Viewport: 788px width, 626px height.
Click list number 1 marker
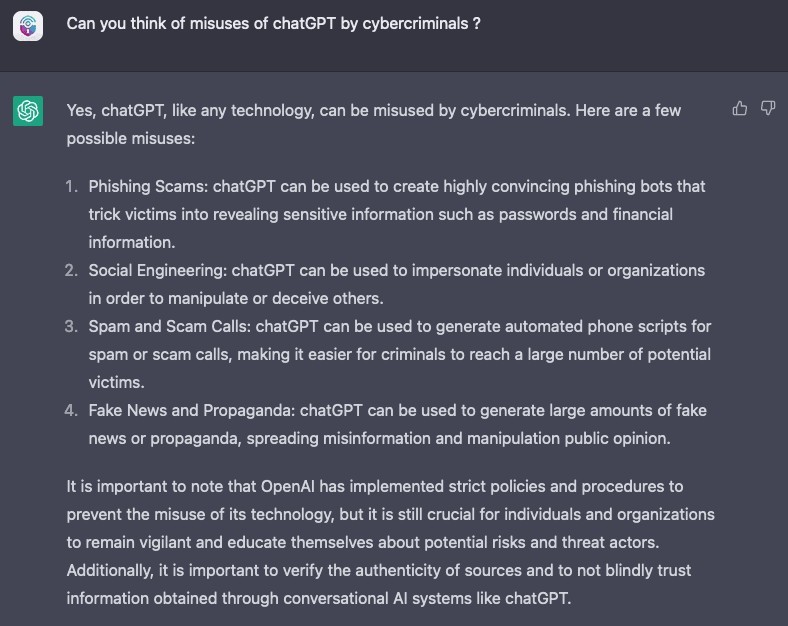[x=72, y=186]
